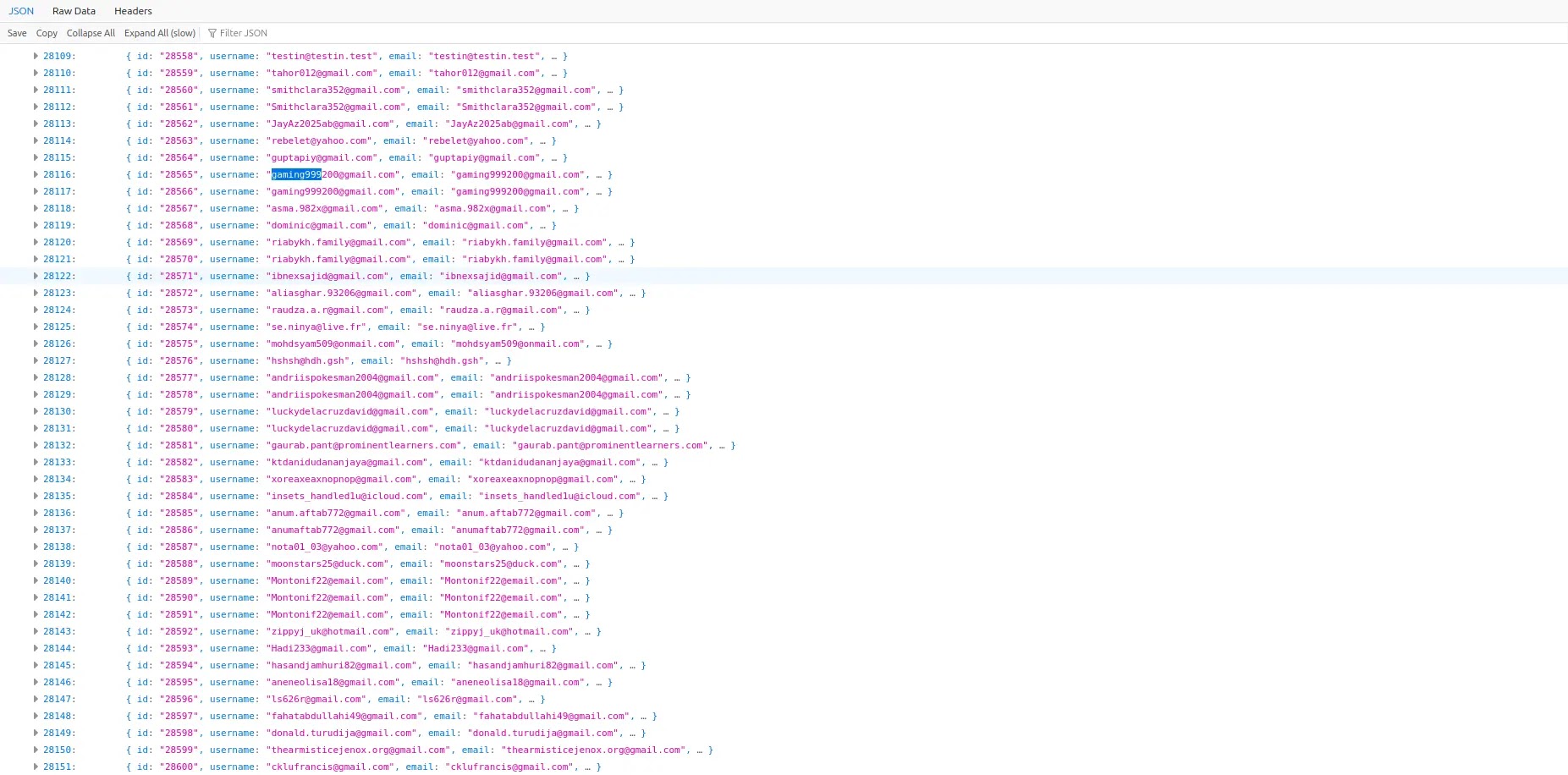Expand entry 28119 for dominic@gmail.com
Screen dimensions: 1568x775
[35, 225]
